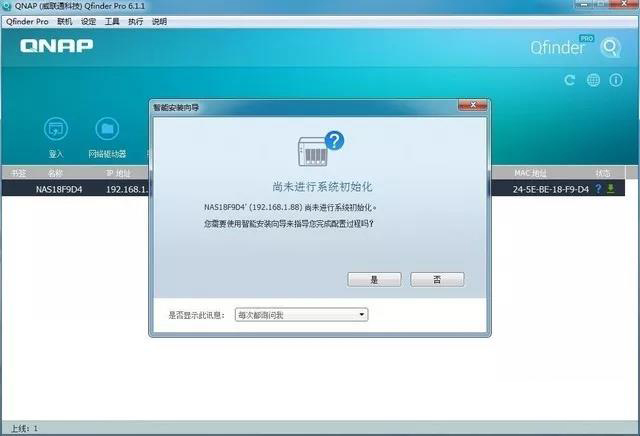640x436 pixels.
Task: Click the IP 地址 column header
Action: (118, 173)
